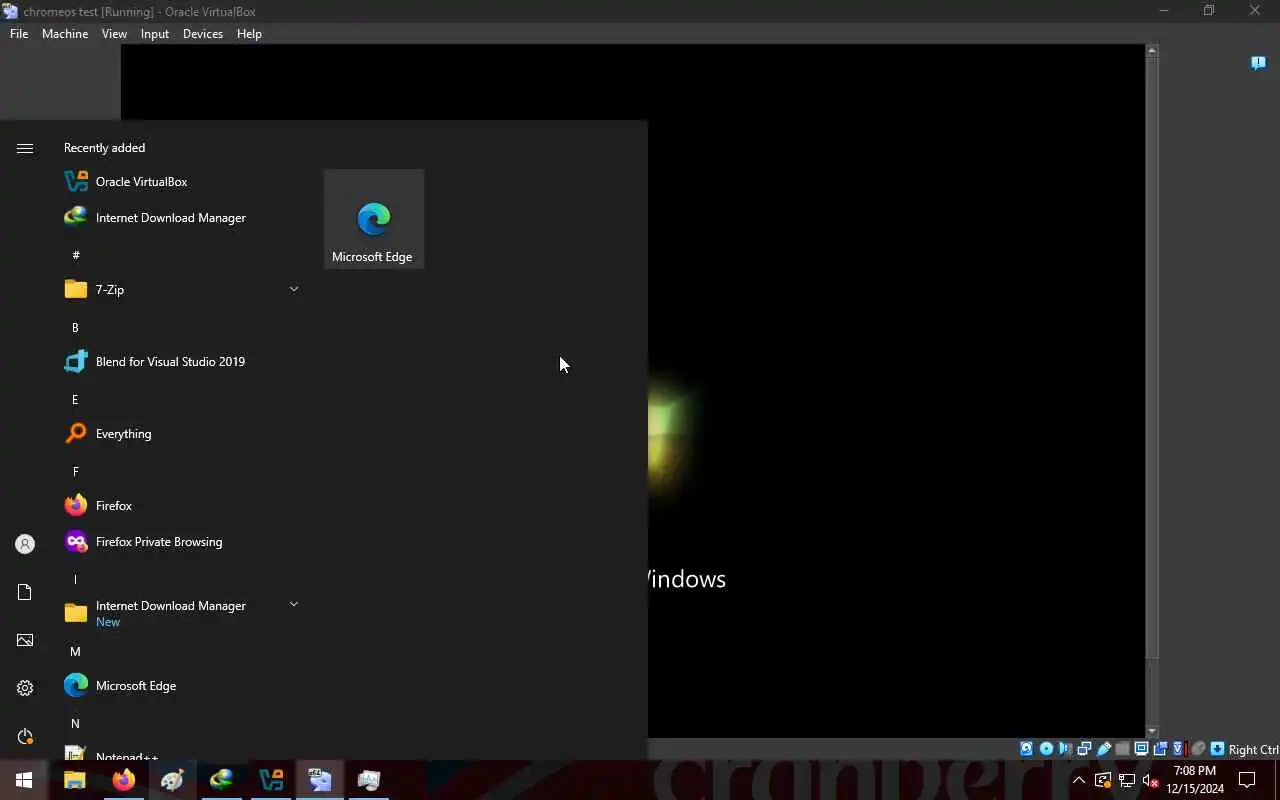This screenshot has width=1280, height=800.
Task: Click the vertical scrollbar up arrow in VirtualBox
Action: click(x=1152, y=50)
